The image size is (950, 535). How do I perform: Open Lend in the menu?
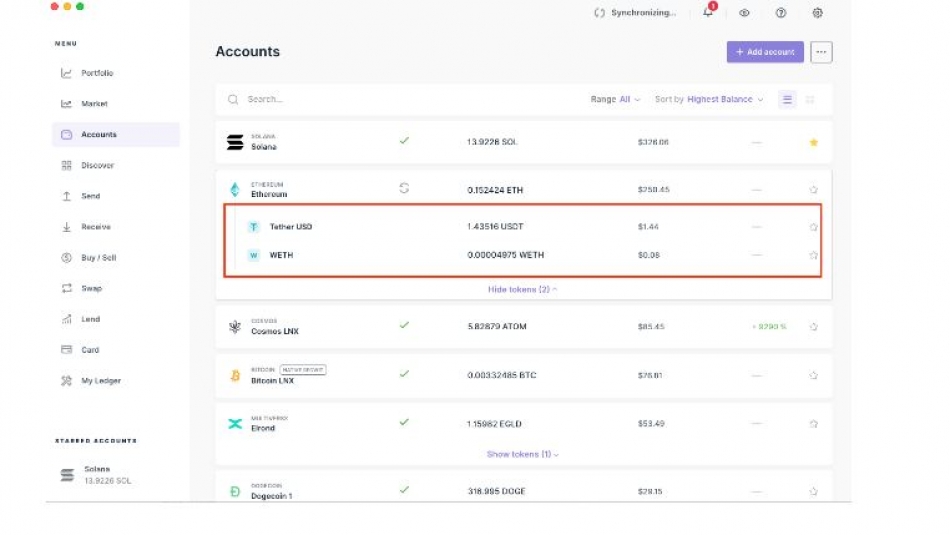pos(115,319)
